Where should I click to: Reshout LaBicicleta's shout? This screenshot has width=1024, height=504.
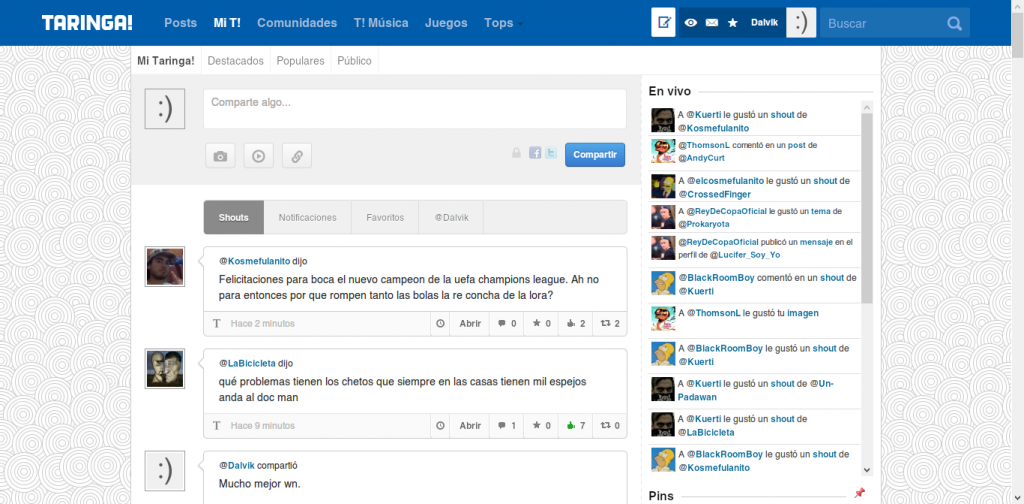coord(610,426)
